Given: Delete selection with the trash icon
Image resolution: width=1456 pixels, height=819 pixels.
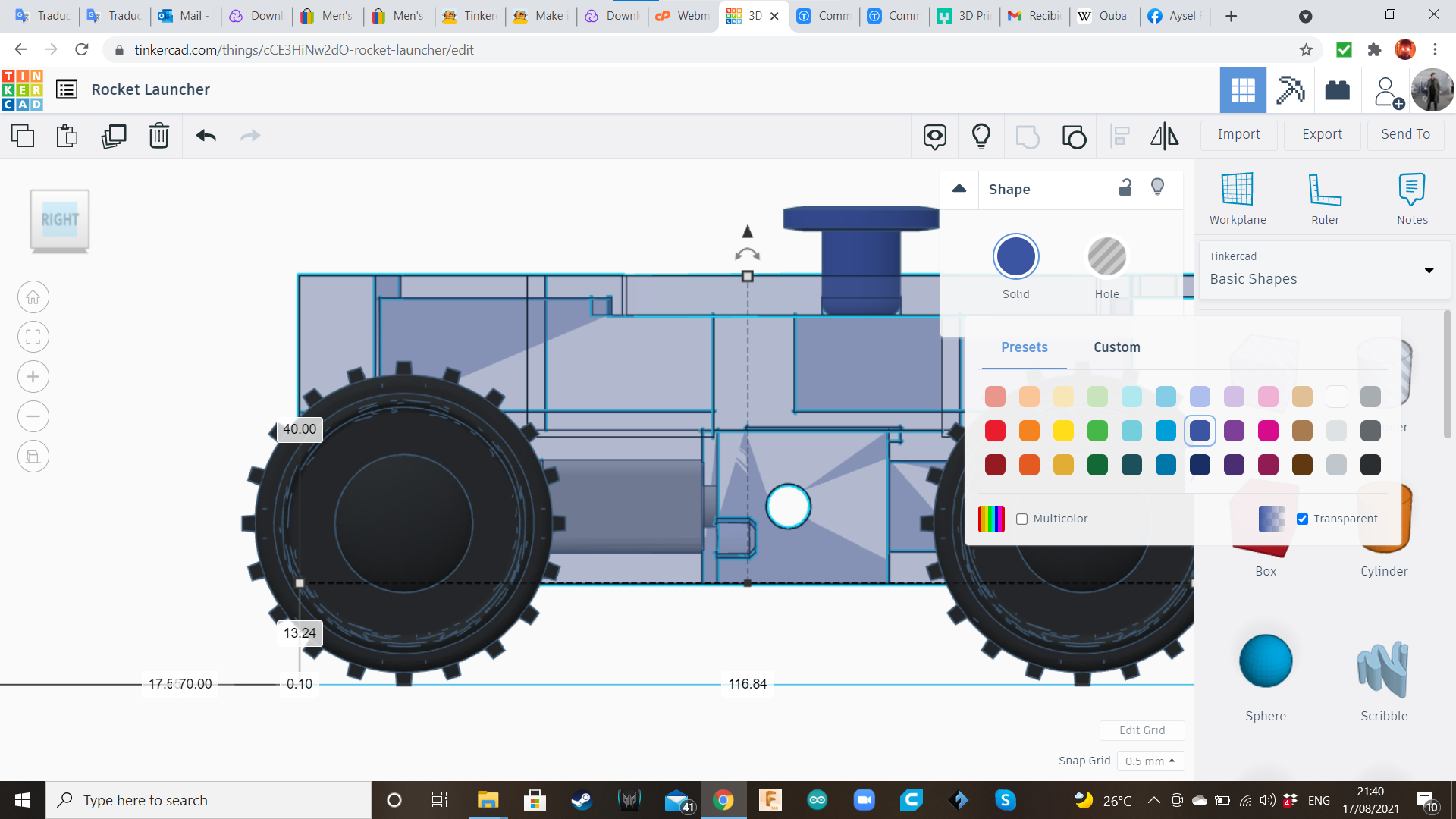Looking at the screenshot, I should click(158, 136).
